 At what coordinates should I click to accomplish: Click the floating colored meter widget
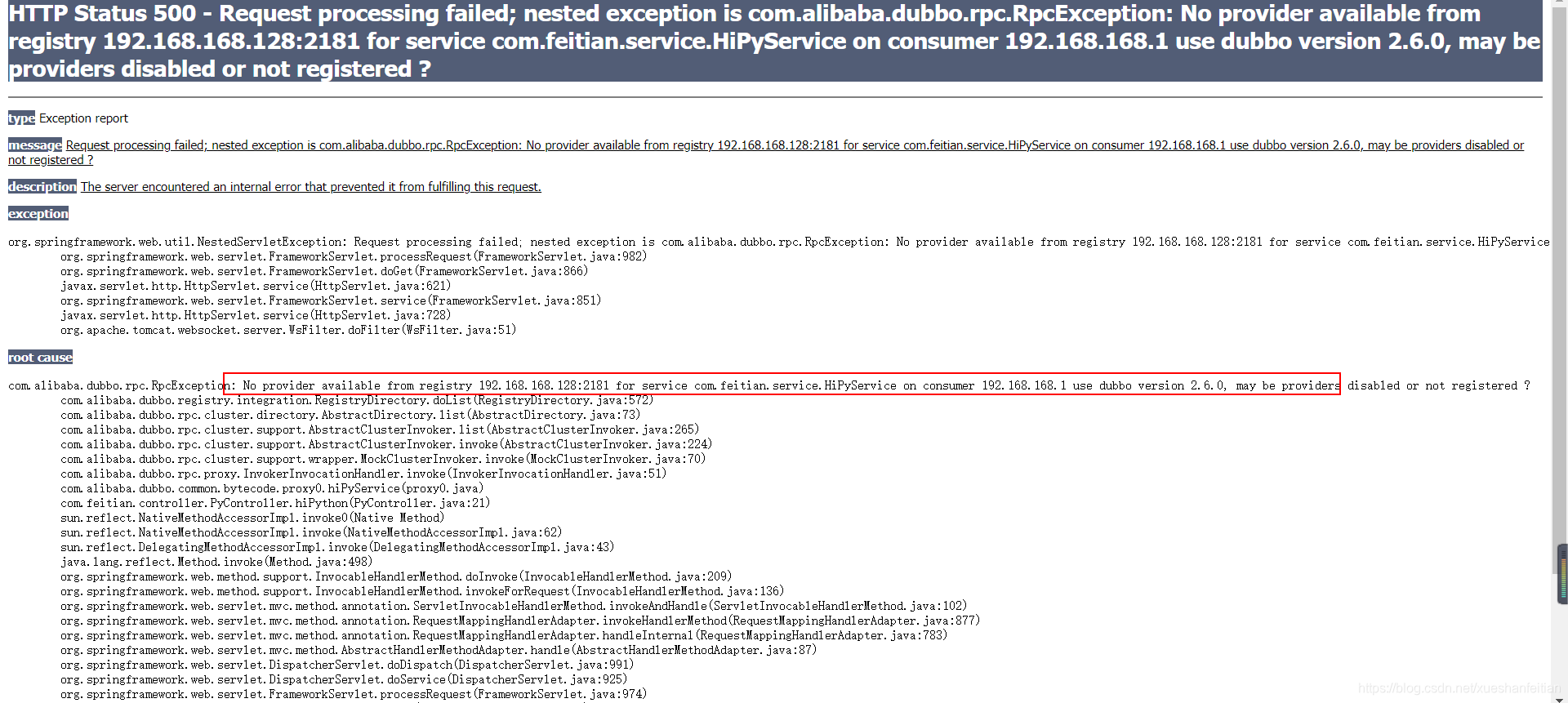[x=1562, y=574]
